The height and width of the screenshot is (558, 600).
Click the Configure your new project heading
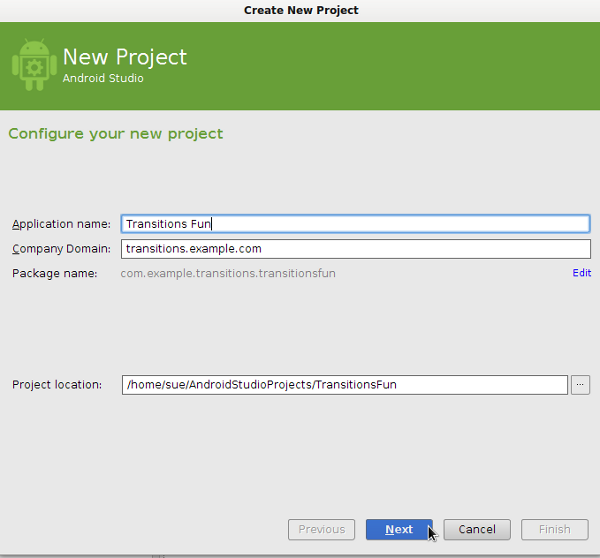click(x=116, y=134)
